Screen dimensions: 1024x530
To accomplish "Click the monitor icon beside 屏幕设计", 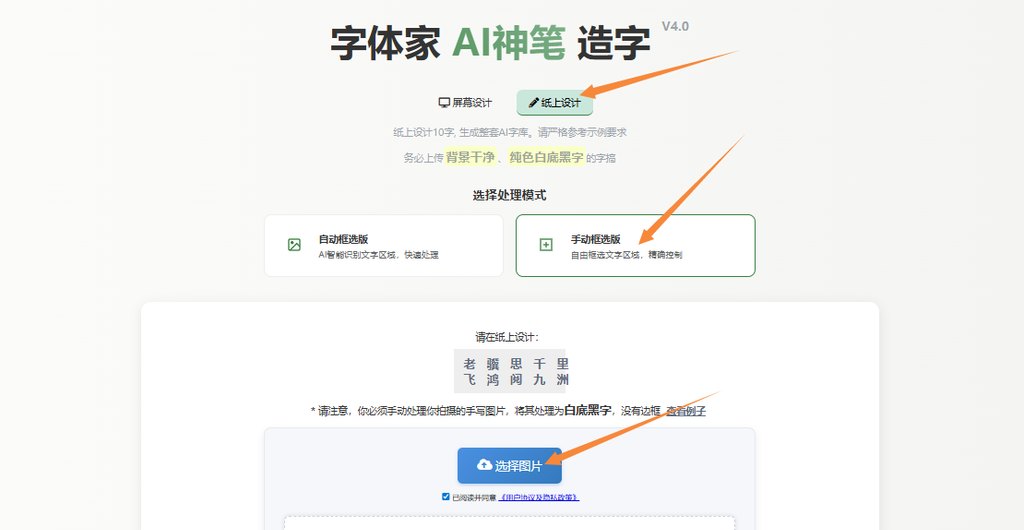I will (444, 102).
